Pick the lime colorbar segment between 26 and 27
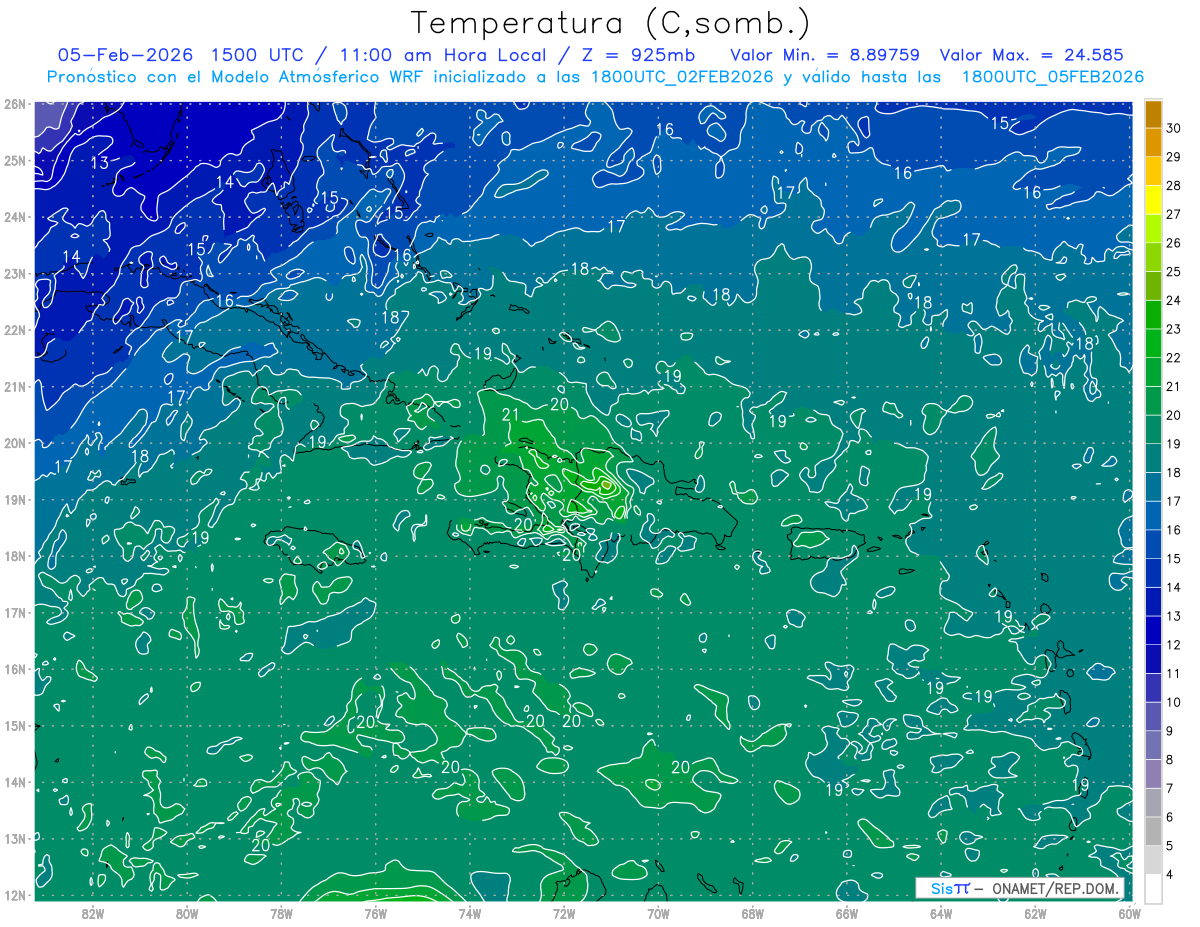This screenshot has height=927, width=1200. point(1153,229)
